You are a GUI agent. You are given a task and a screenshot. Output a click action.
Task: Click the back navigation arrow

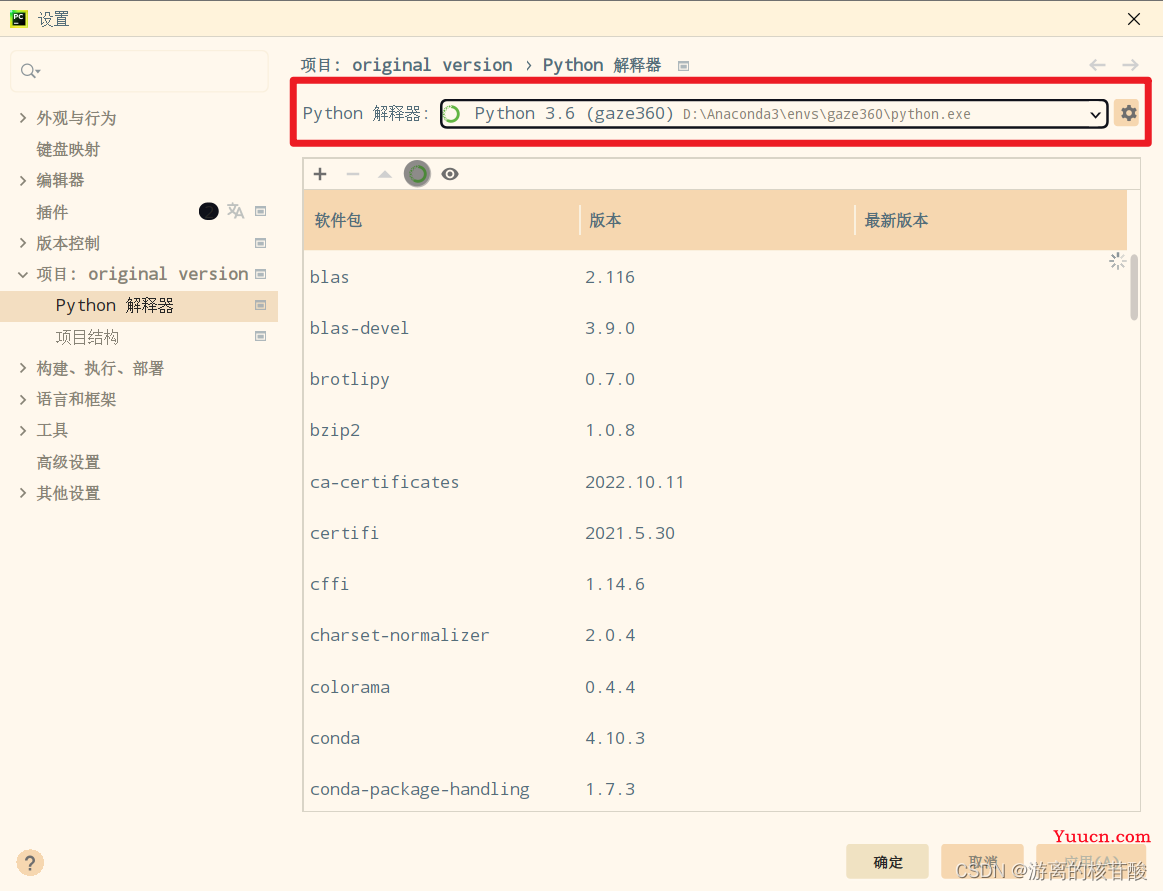point(1097,65)
